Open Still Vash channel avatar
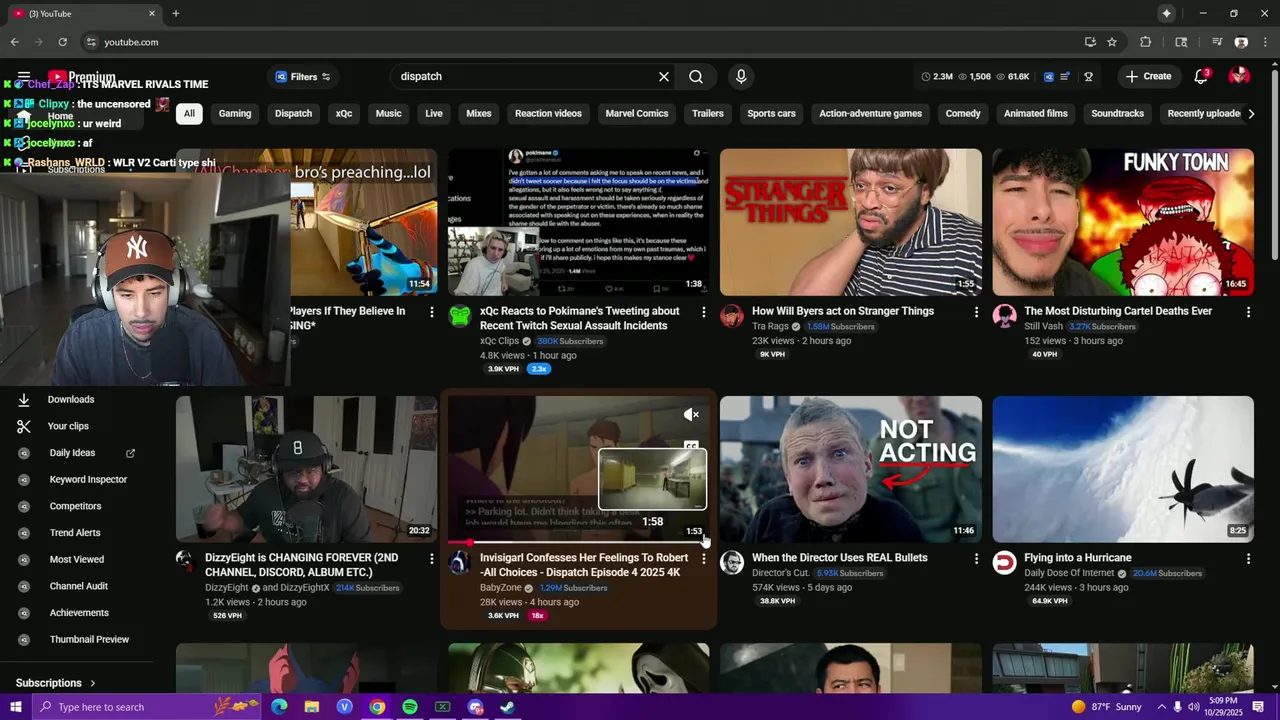The width and height of the screenshot is (1280, 720). coord(1004,316)
